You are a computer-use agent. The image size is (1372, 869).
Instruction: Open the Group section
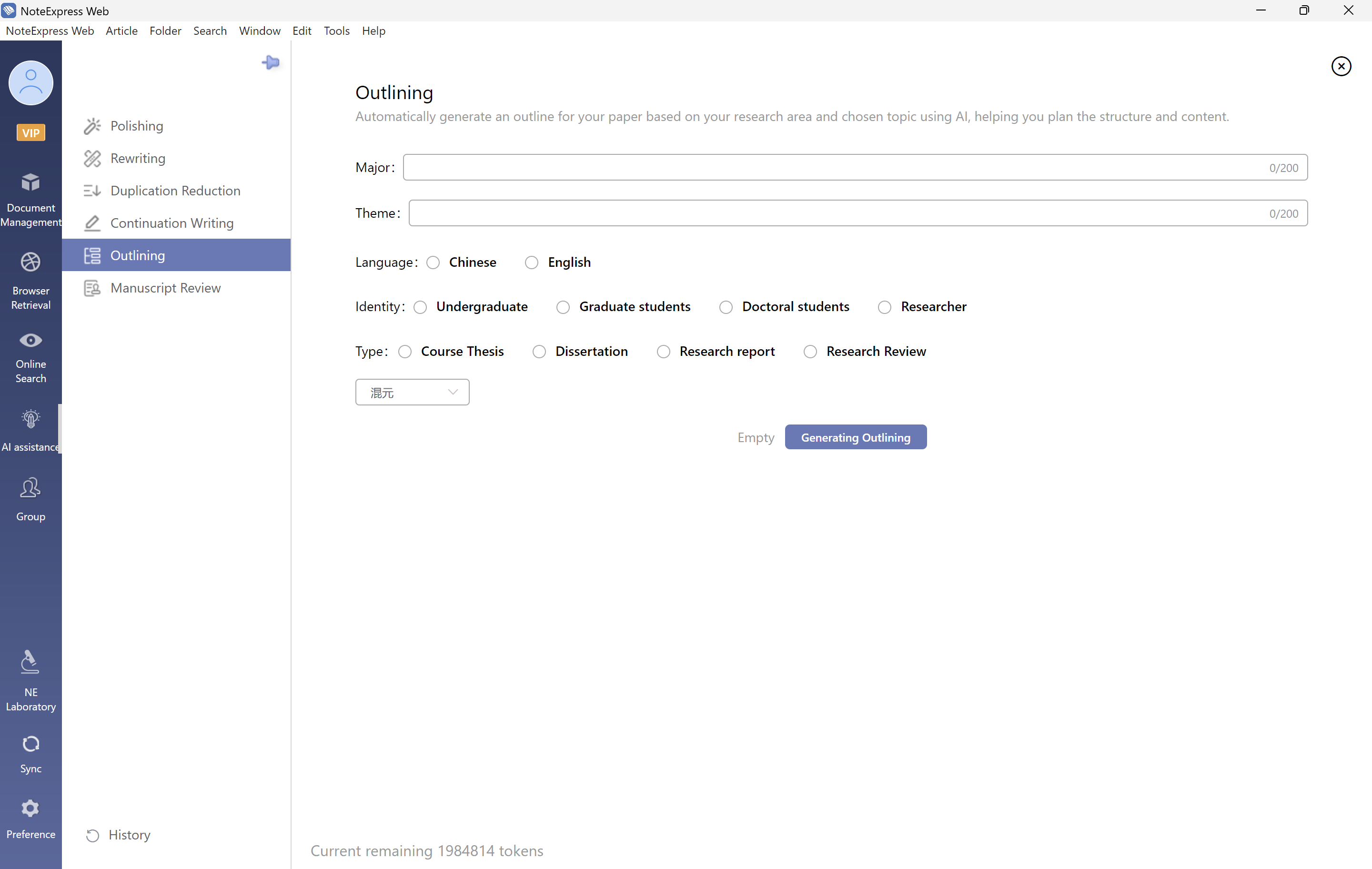[31, 499]
